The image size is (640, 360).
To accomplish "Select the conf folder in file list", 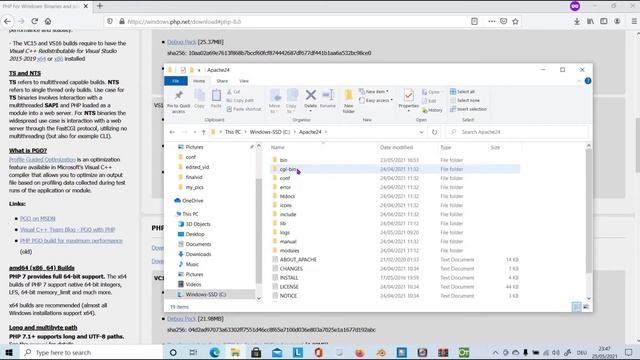I will click(284, 178).
